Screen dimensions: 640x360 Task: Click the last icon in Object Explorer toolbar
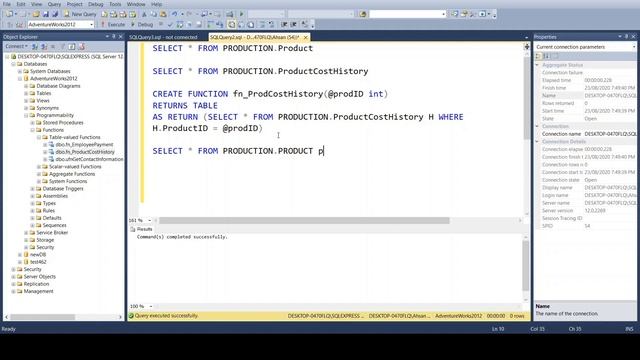point(81,47)
